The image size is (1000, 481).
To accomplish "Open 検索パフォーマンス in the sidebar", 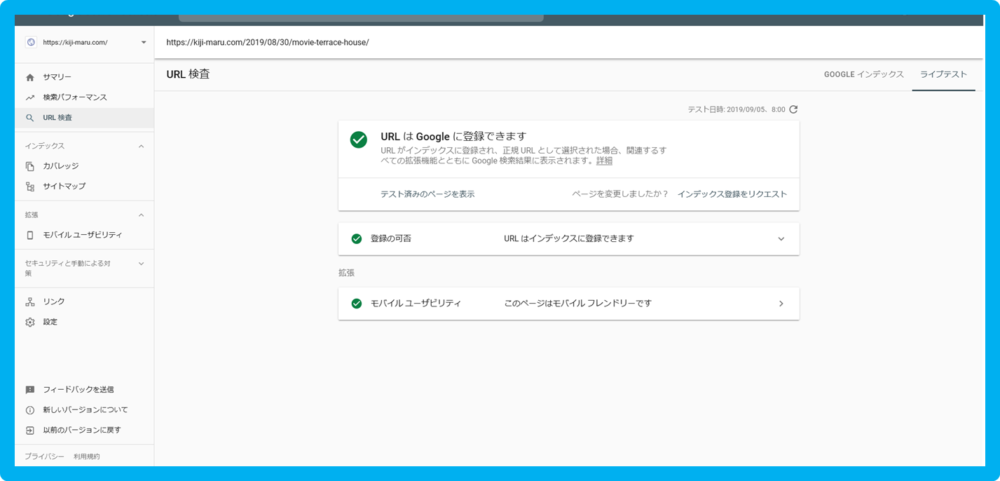I will (x=77, y=98).
